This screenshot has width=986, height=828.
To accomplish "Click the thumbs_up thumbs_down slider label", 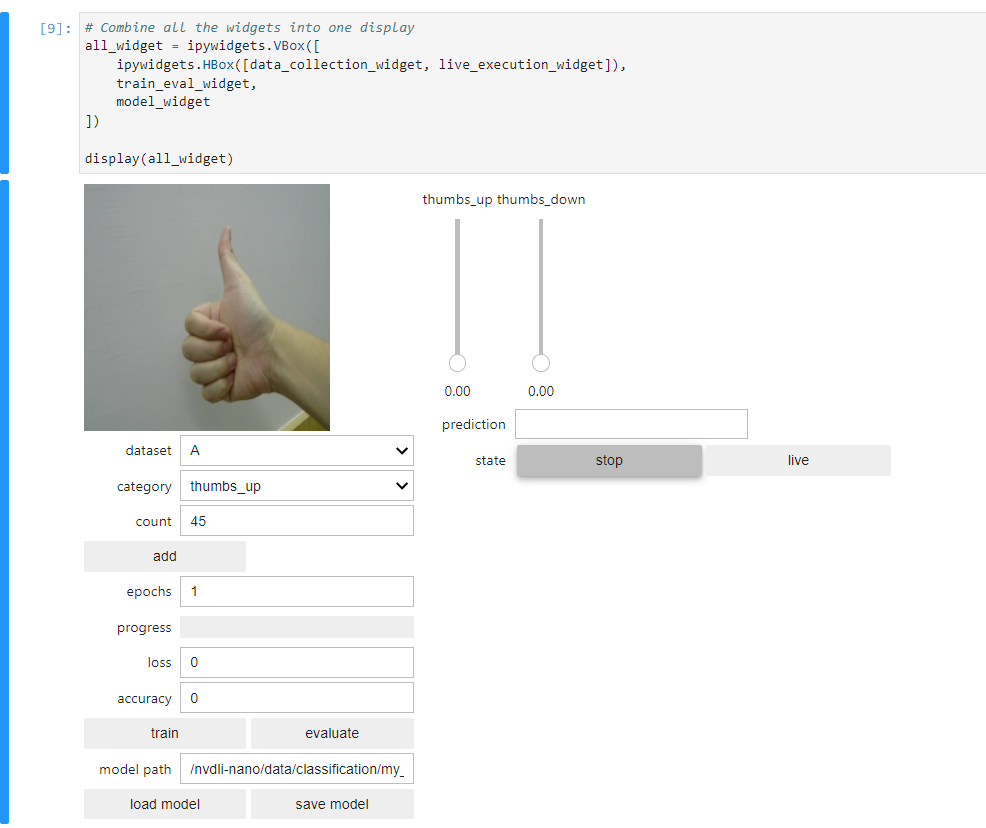I will tap(504, 199).
